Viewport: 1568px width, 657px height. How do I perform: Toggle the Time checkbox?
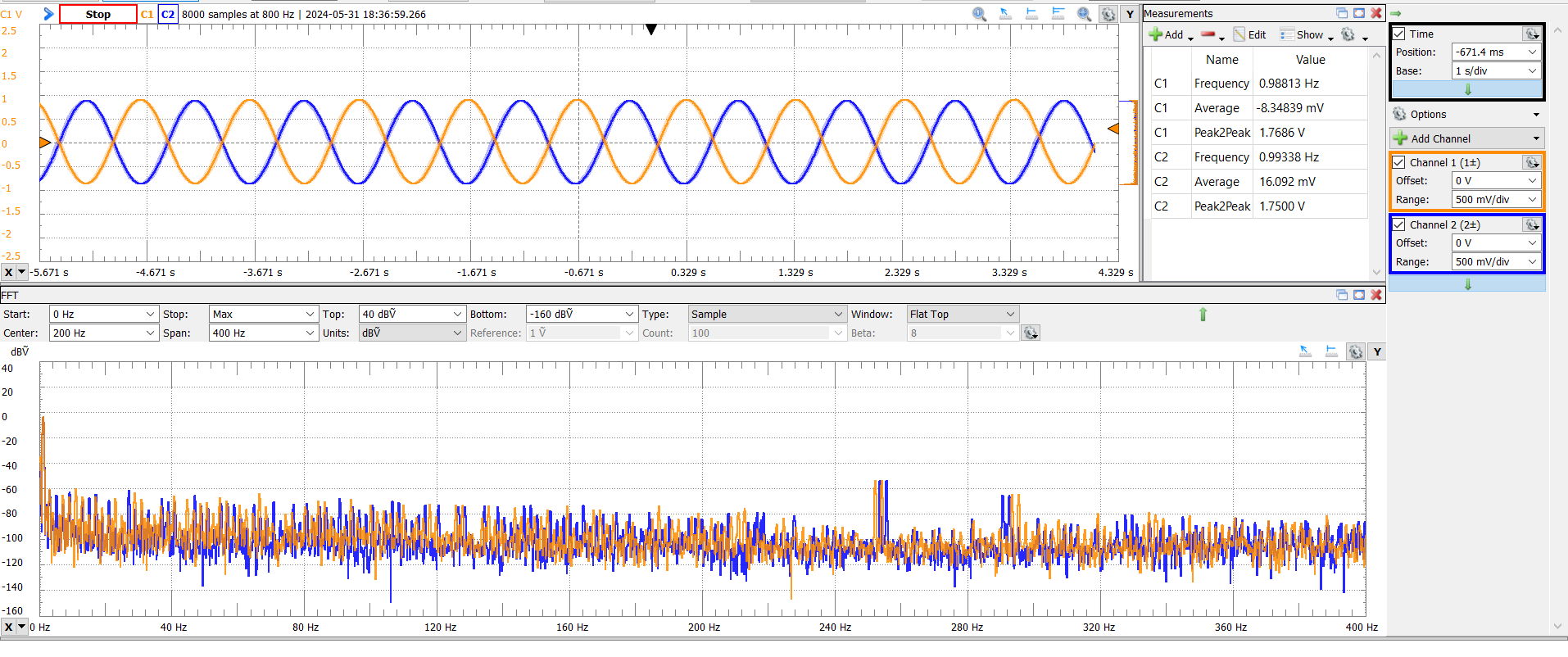click(x=1399, y=34)
